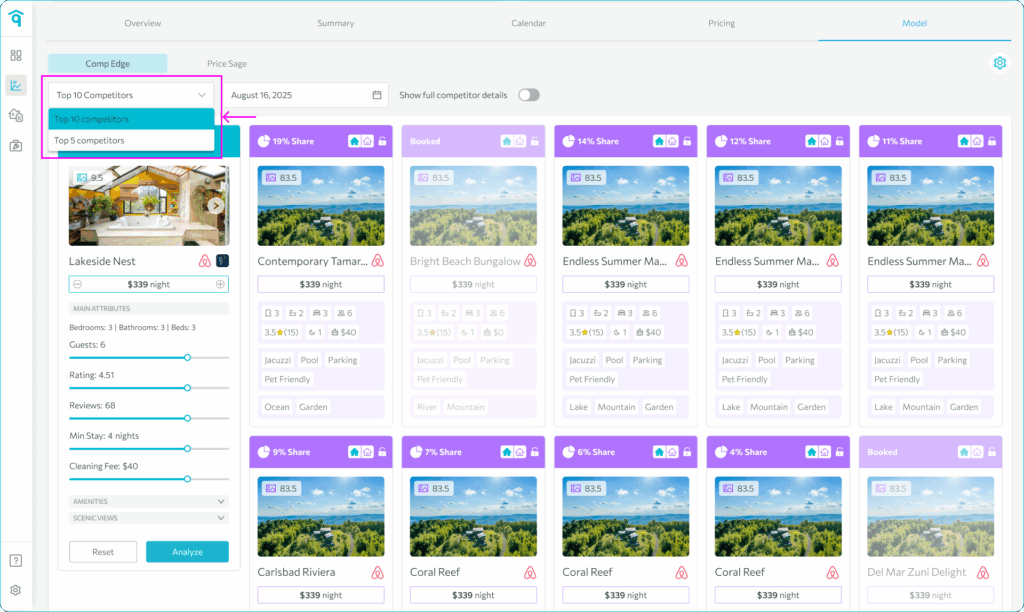Toggle the lock on 14% Share card
1024x612 pixels.
point(687,141)
